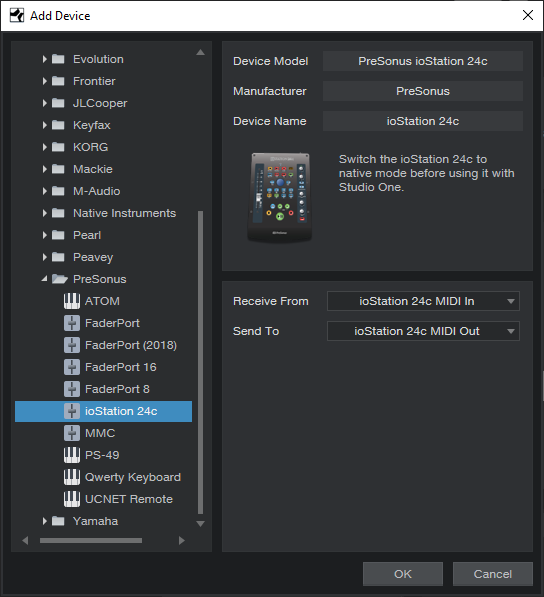Confirm with the OK button
This screenshot has width=544, height=597.
pyautogui.click(x=403, y=574)
